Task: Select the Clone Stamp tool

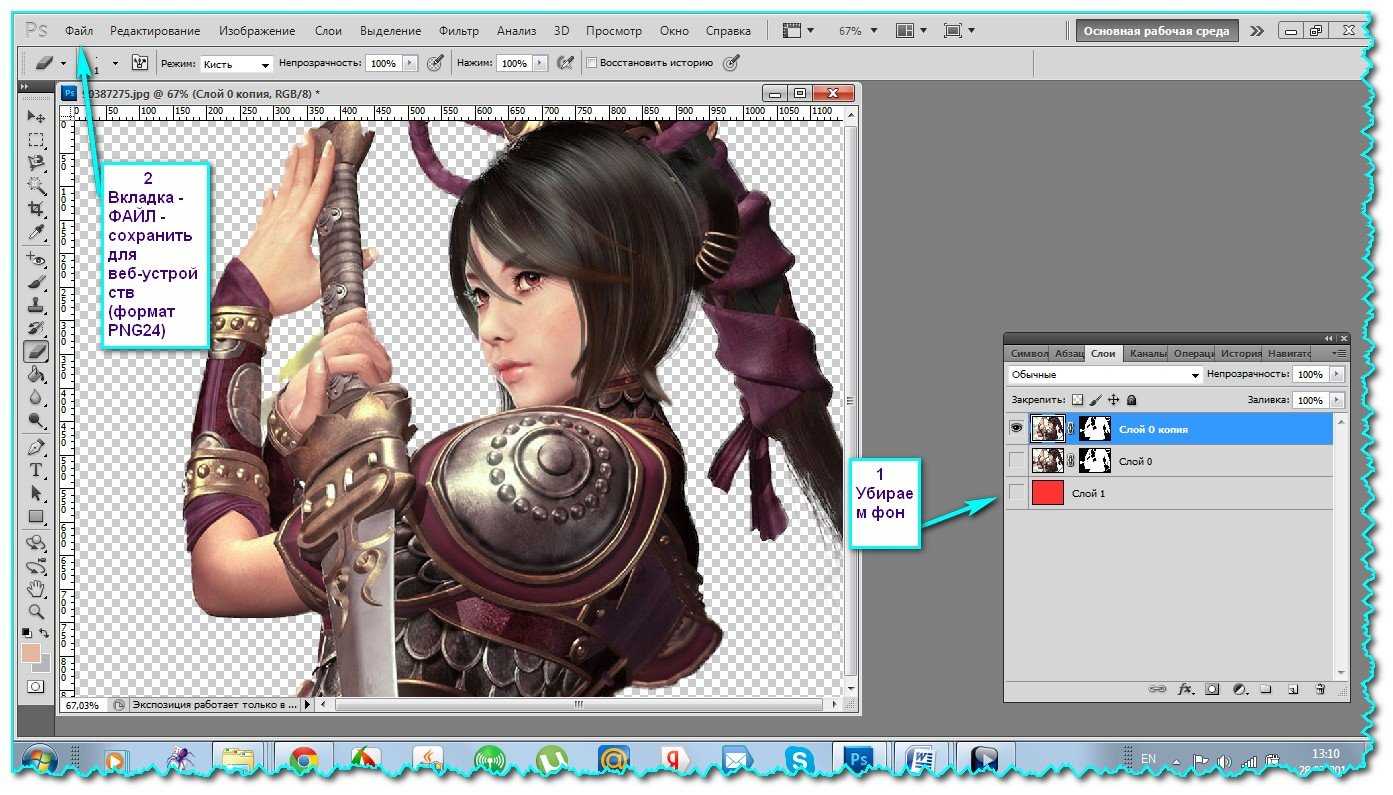Action: (36, 306)
